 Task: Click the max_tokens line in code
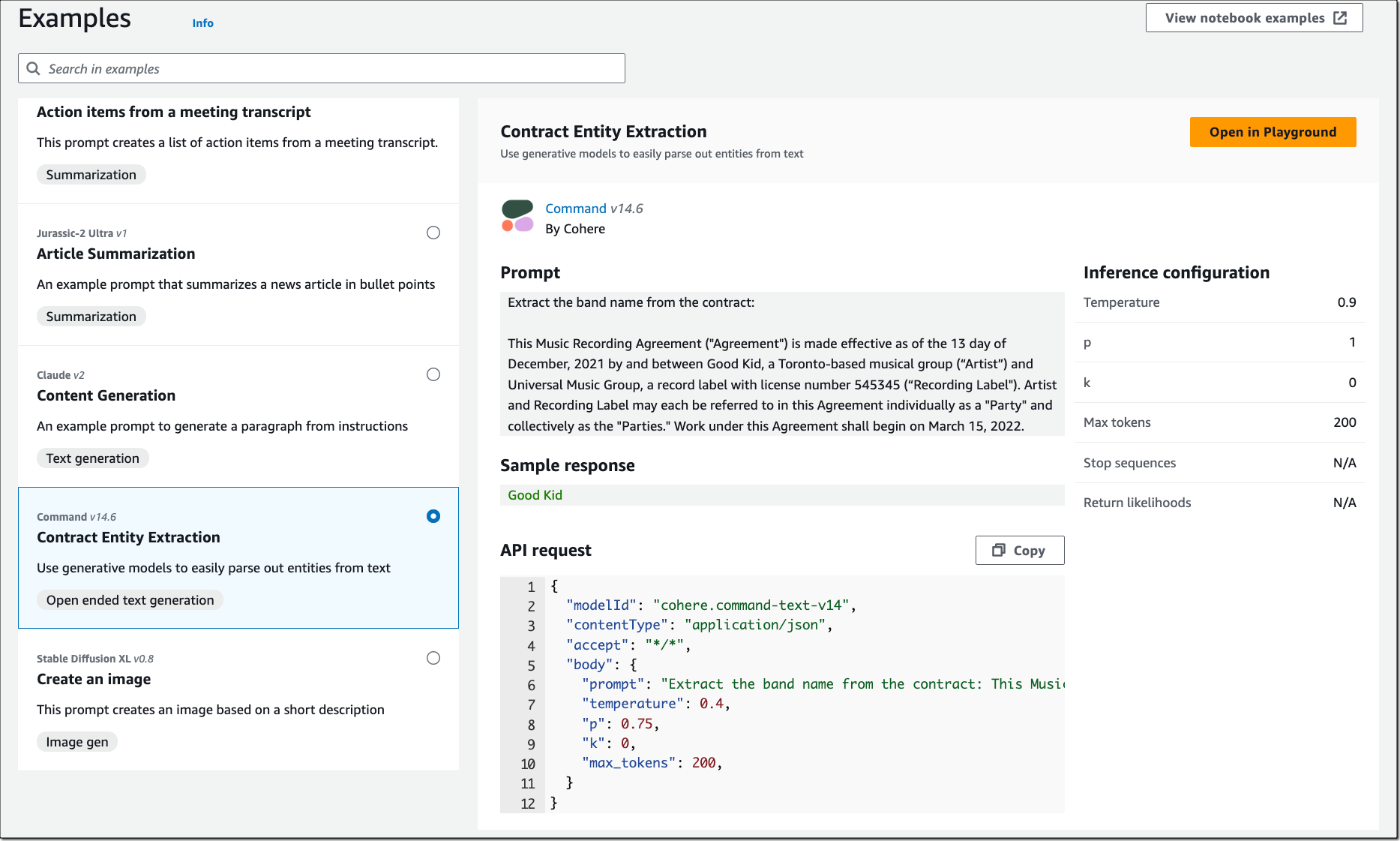click(652, 763)
